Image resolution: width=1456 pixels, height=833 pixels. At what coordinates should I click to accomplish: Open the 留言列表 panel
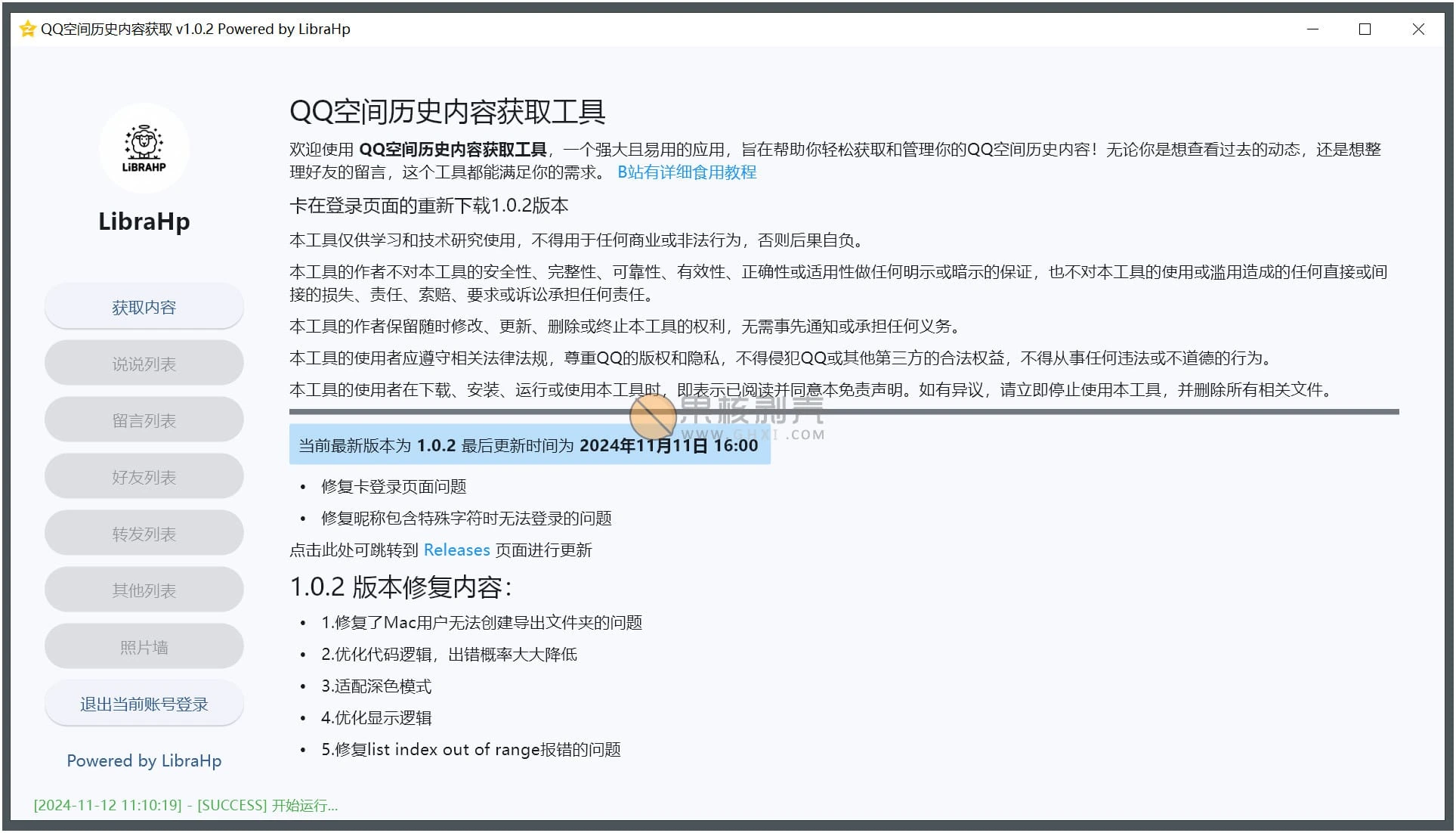(x=144, y=420)
